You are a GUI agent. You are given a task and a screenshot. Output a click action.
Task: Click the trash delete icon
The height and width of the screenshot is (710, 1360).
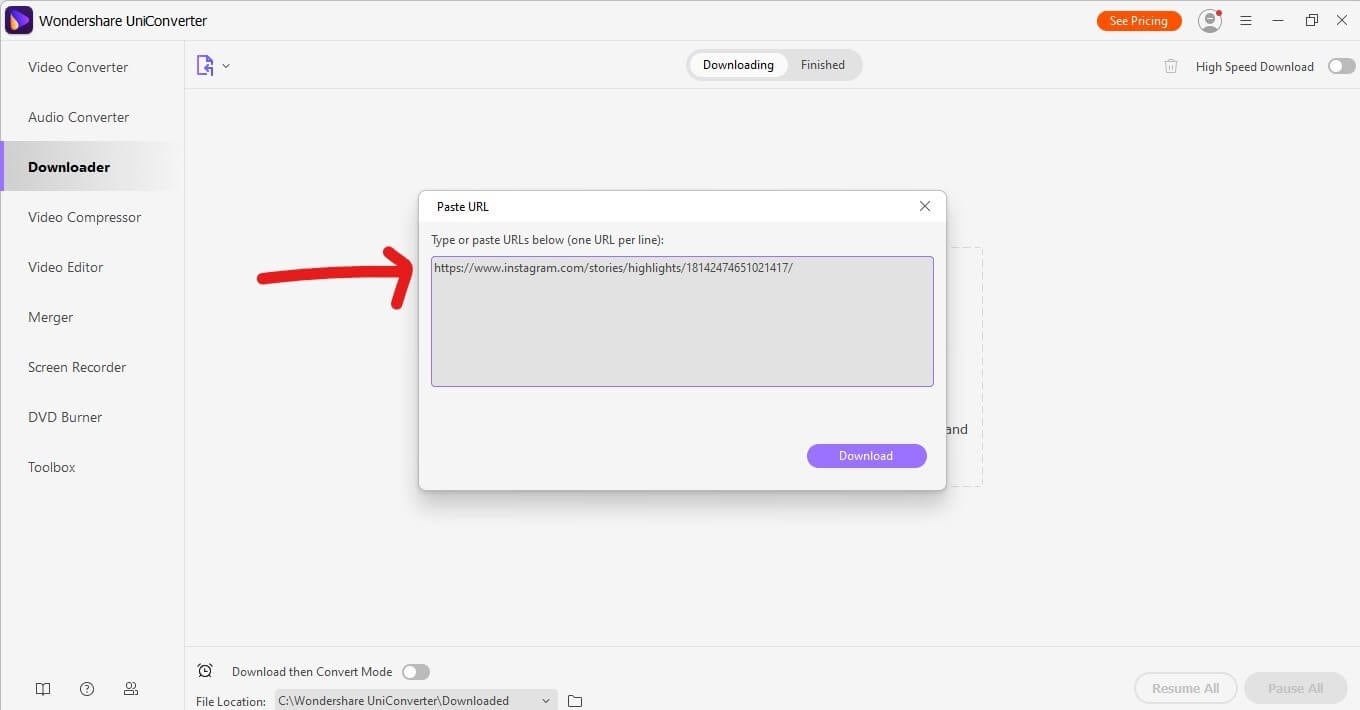pyautogui.click(x=1171, y=66)
